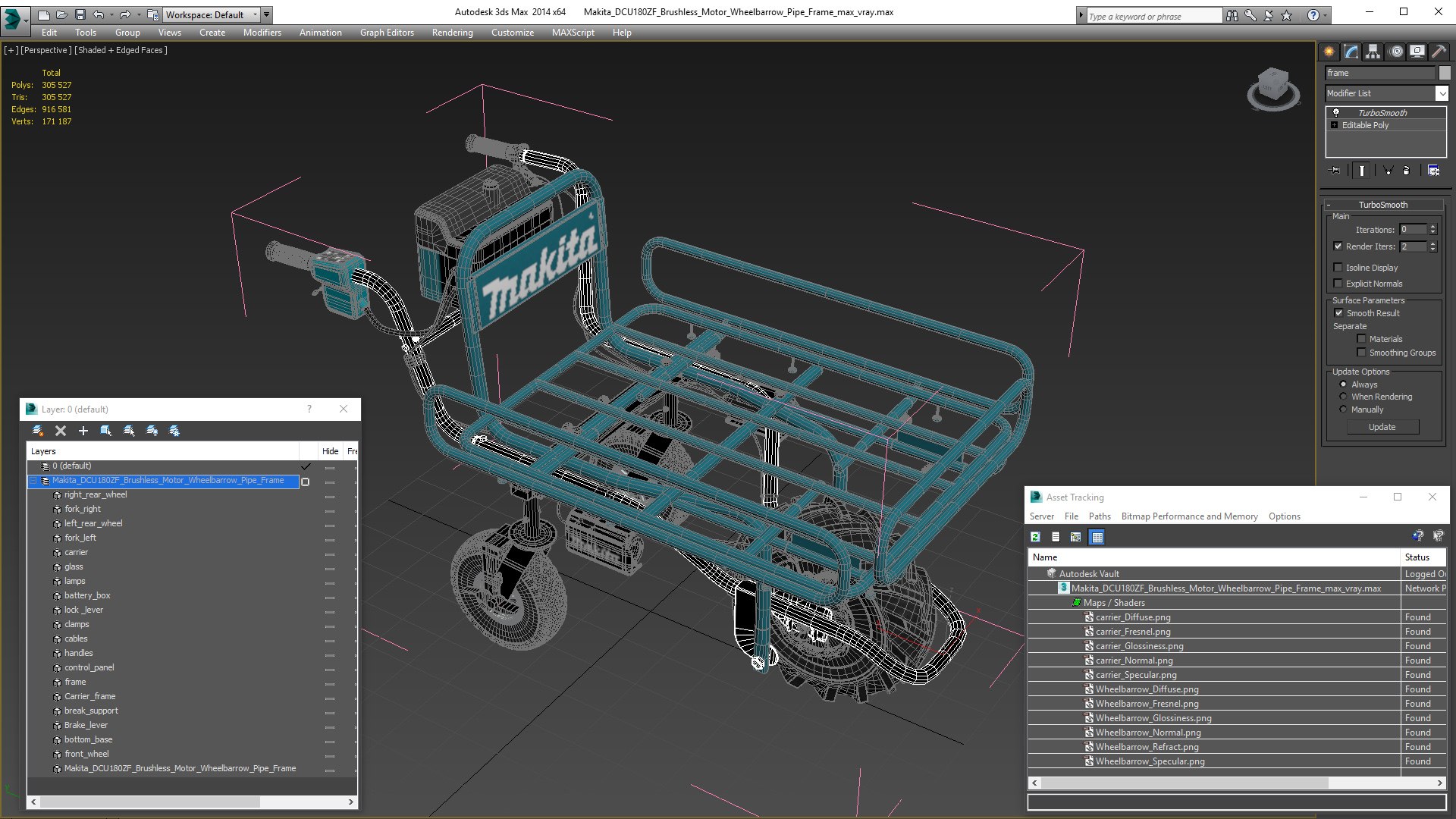Click Table View icon in Asset Tracking toolbar
1456x819 pixels.
click(1097, 537)
